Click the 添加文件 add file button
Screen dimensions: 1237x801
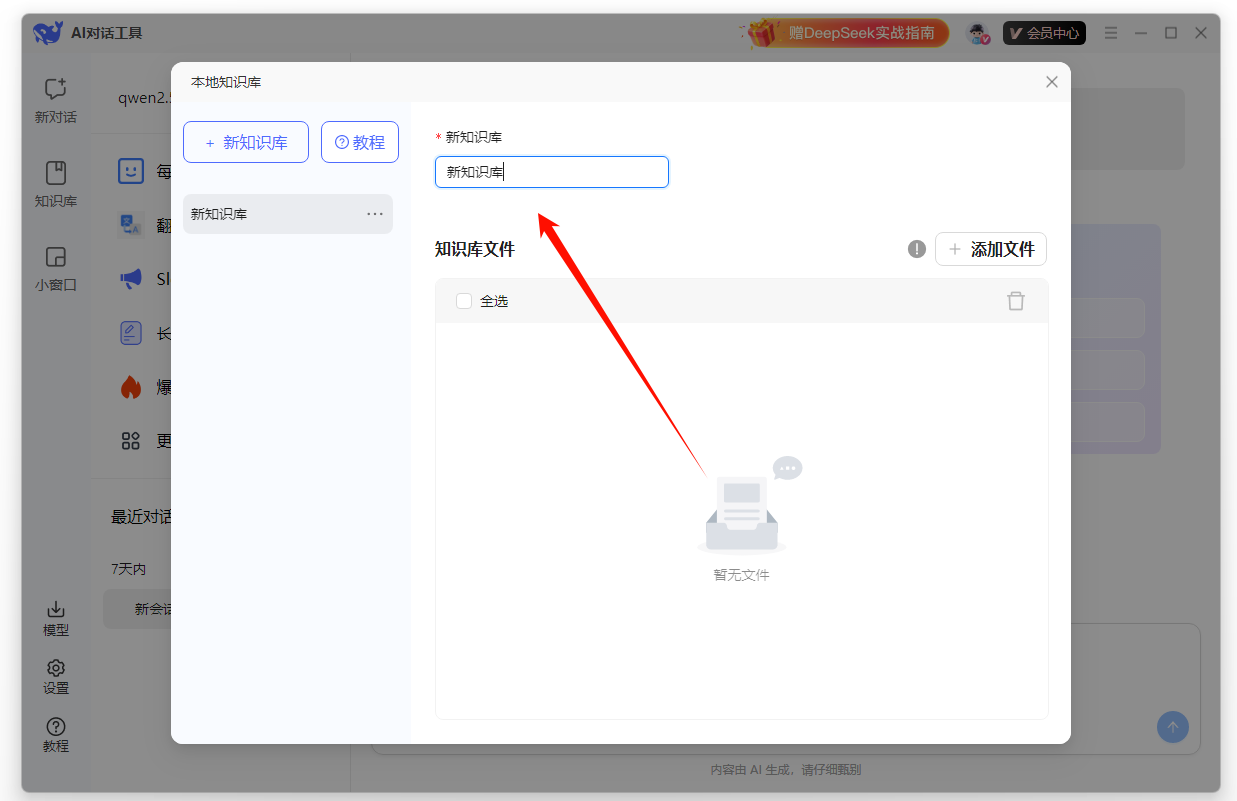991,249
